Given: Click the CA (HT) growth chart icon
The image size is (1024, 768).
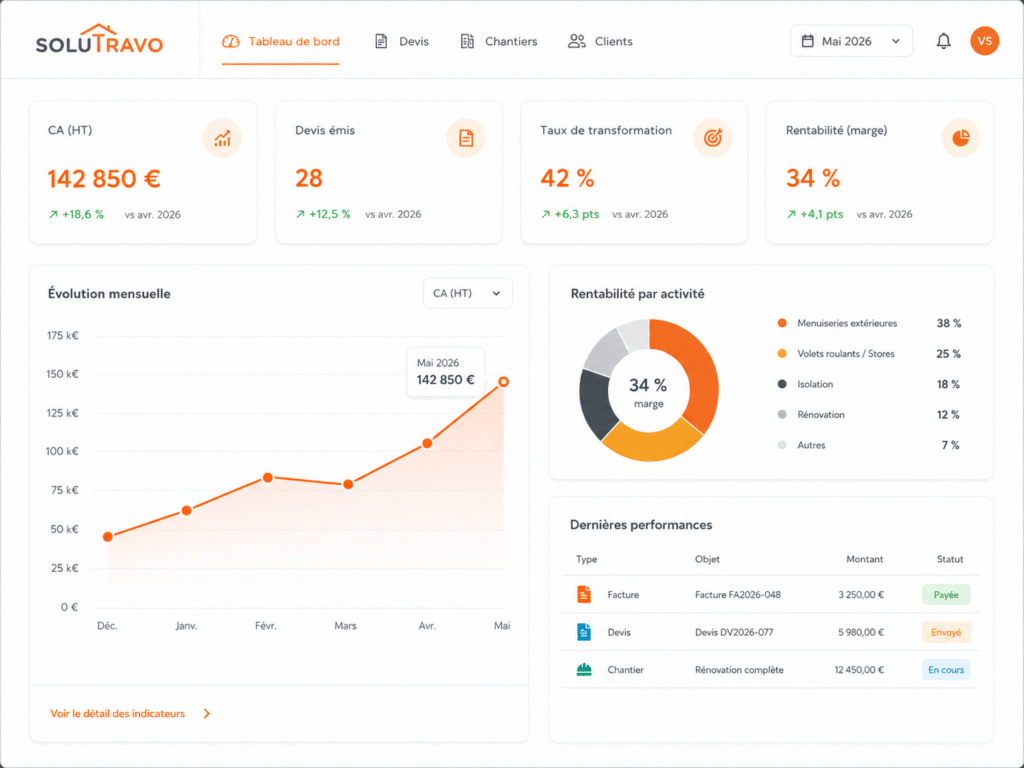Looking at the screenshot, I should click(222, 138).
